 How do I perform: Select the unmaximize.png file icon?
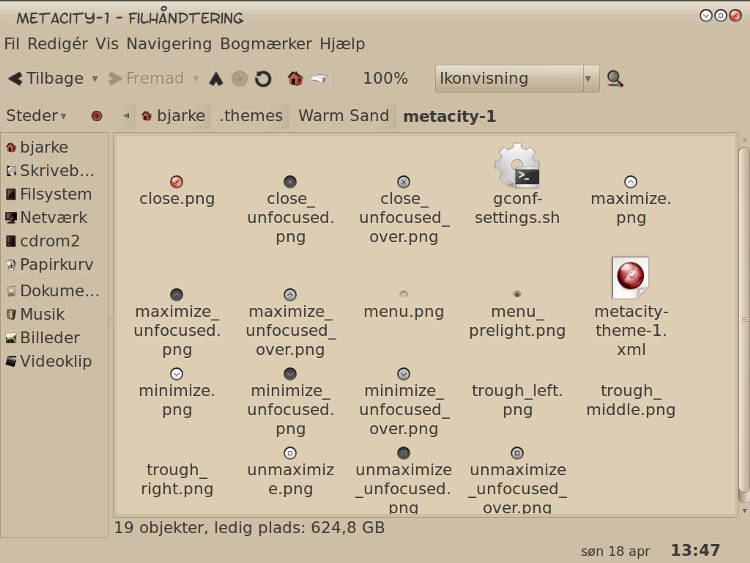[290, 453]
